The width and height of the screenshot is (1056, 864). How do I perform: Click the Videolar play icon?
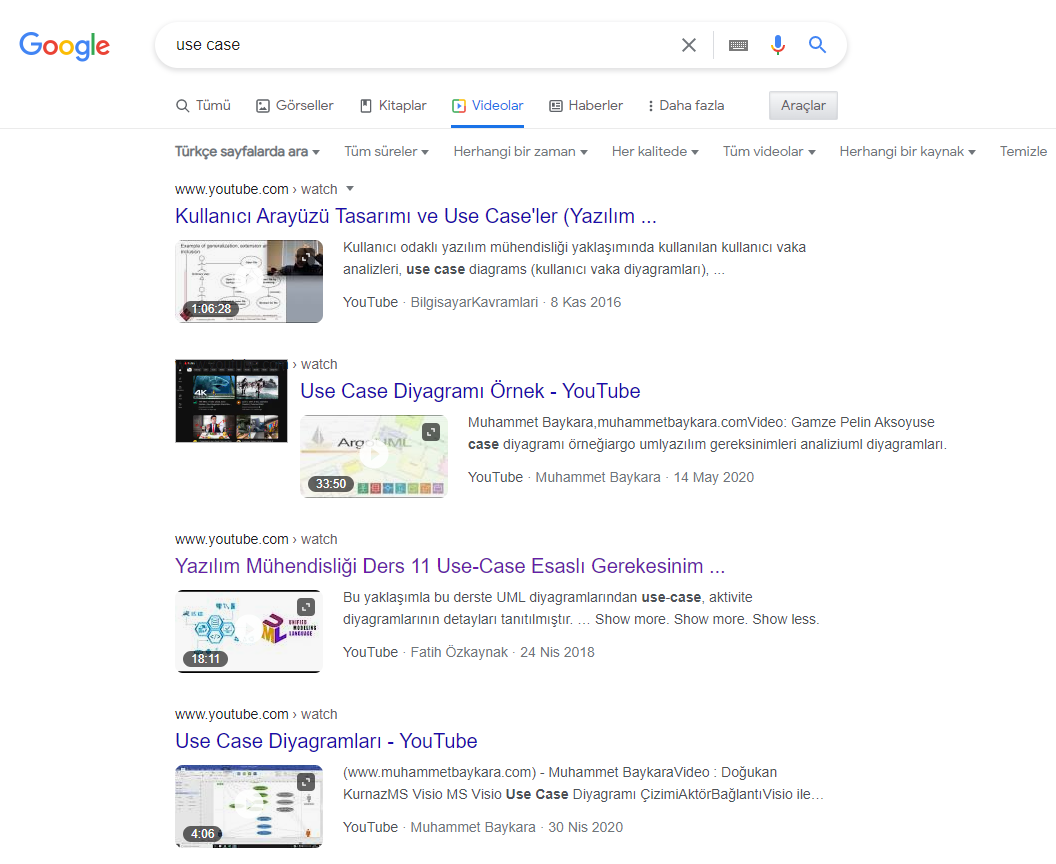click(x=459, y=106)
